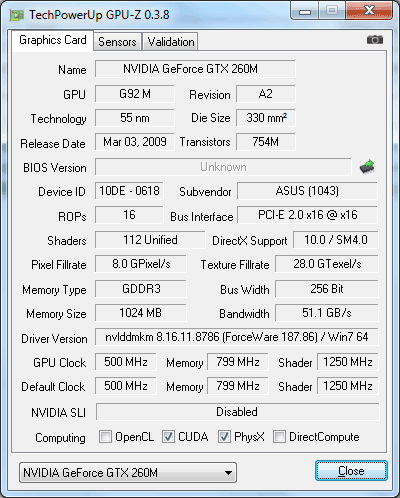Viewport: 400px width, 498px height.
Task: Click the 'Computing' label
Action: click(x=60, y=438)
